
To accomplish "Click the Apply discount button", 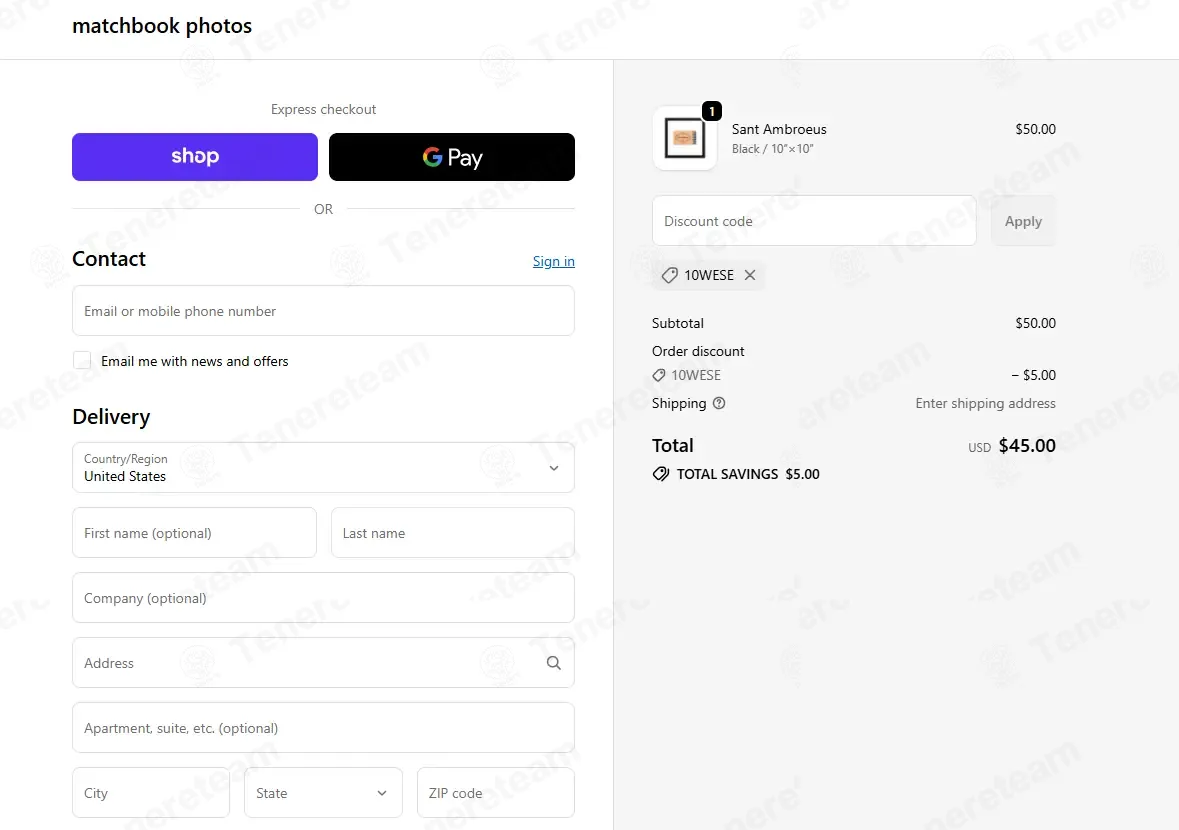I will click(1023, 221).
